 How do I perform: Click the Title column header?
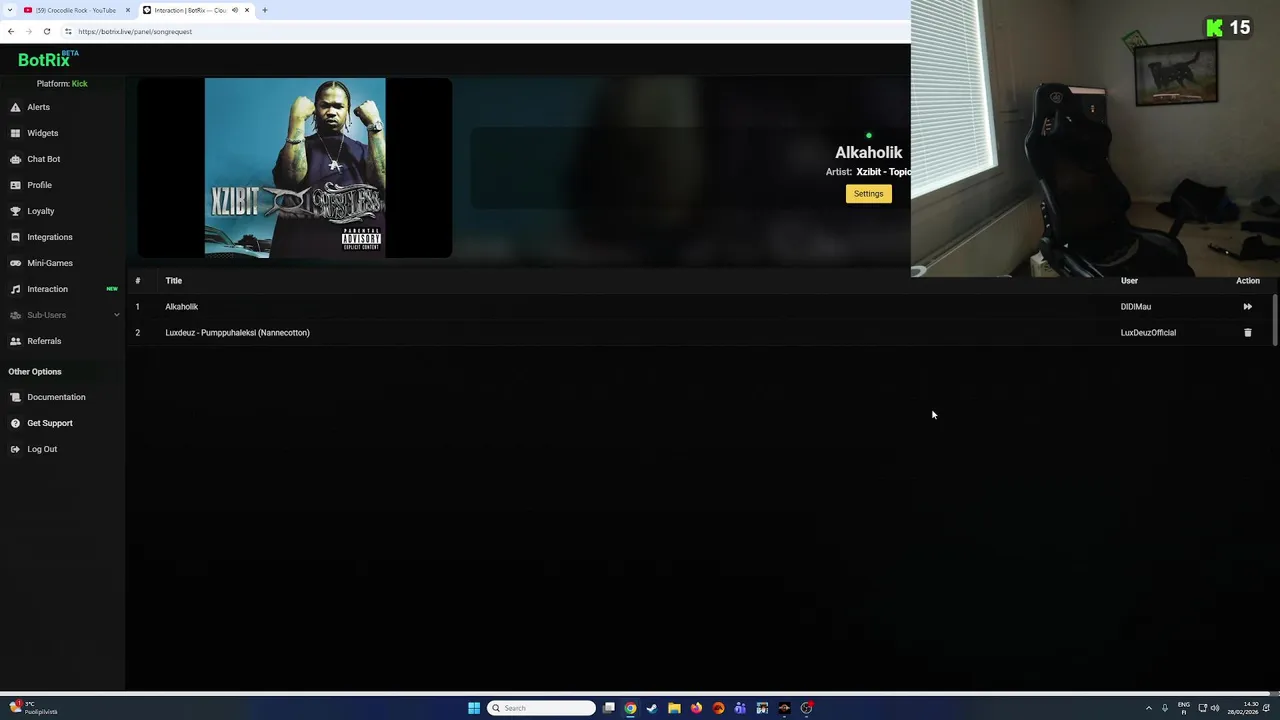(x=173, y=281)
